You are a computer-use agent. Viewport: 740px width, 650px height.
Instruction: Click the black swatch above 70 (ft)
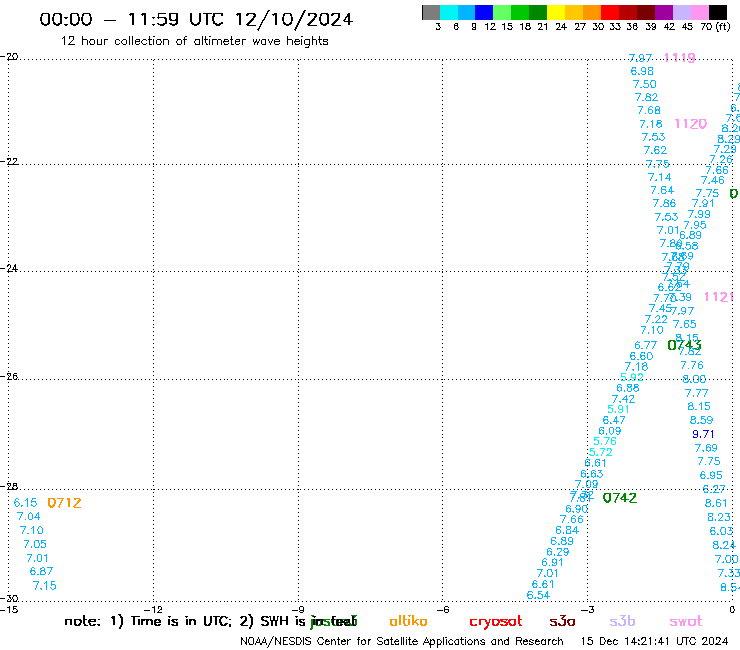(x=718, y=12)
